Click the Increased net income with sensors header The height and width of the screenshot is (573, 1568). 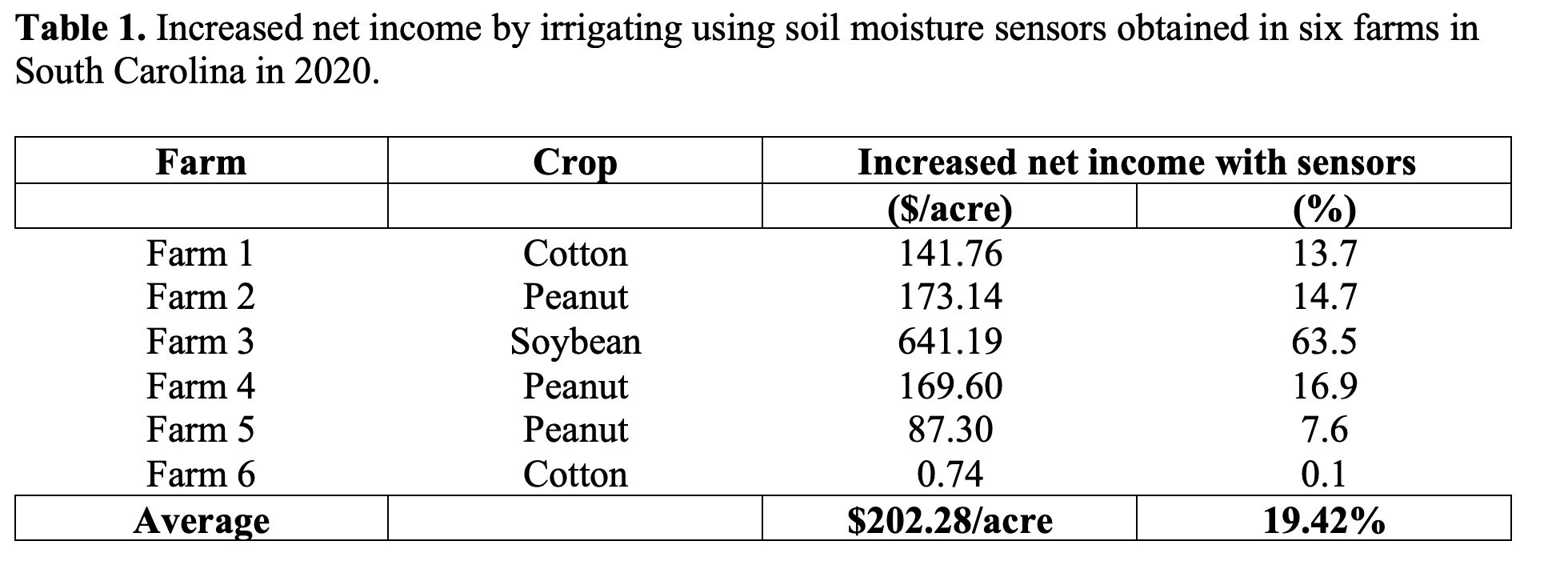click(1136, 162)
